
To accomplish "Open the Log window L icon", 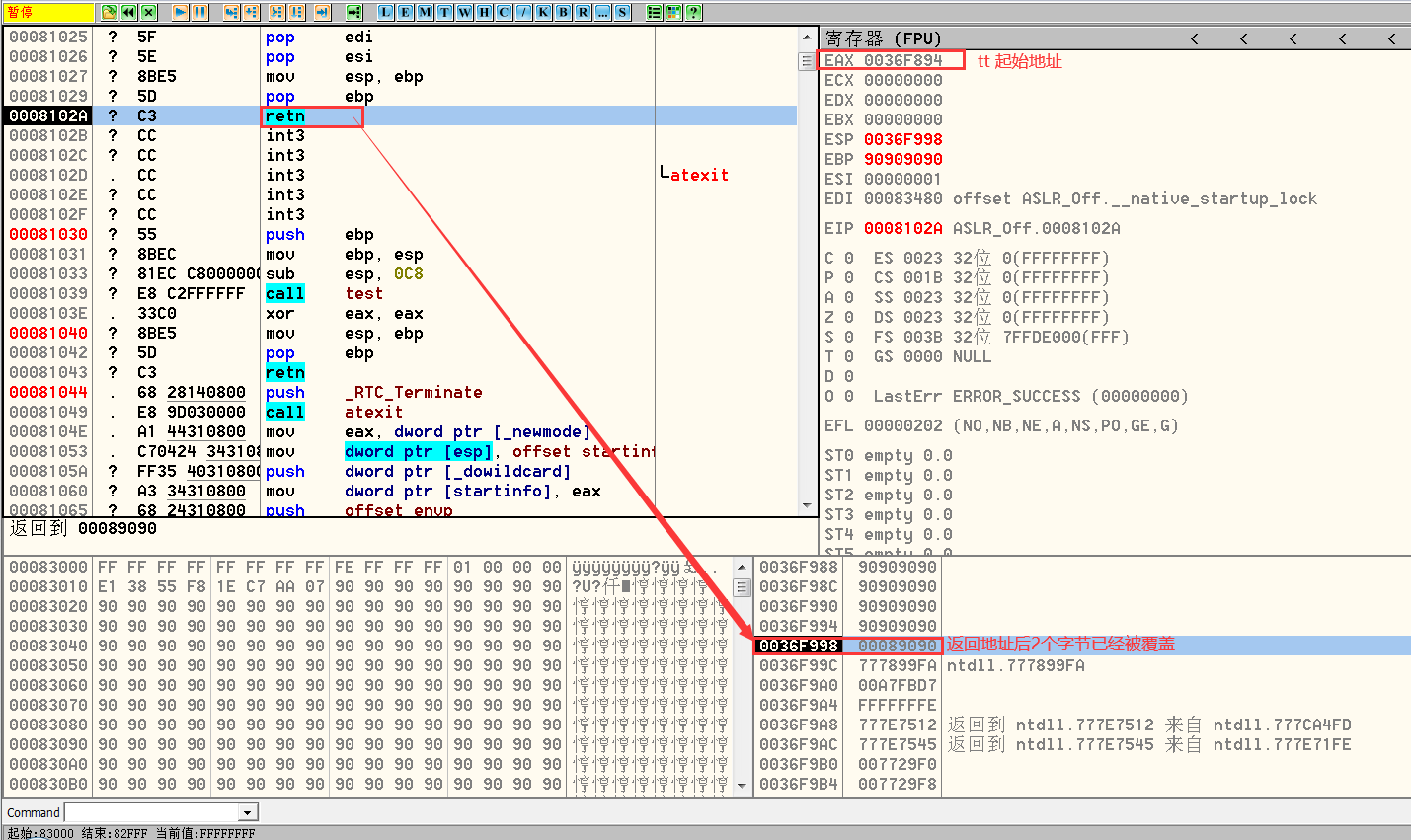I will click(x=385, y=12).
